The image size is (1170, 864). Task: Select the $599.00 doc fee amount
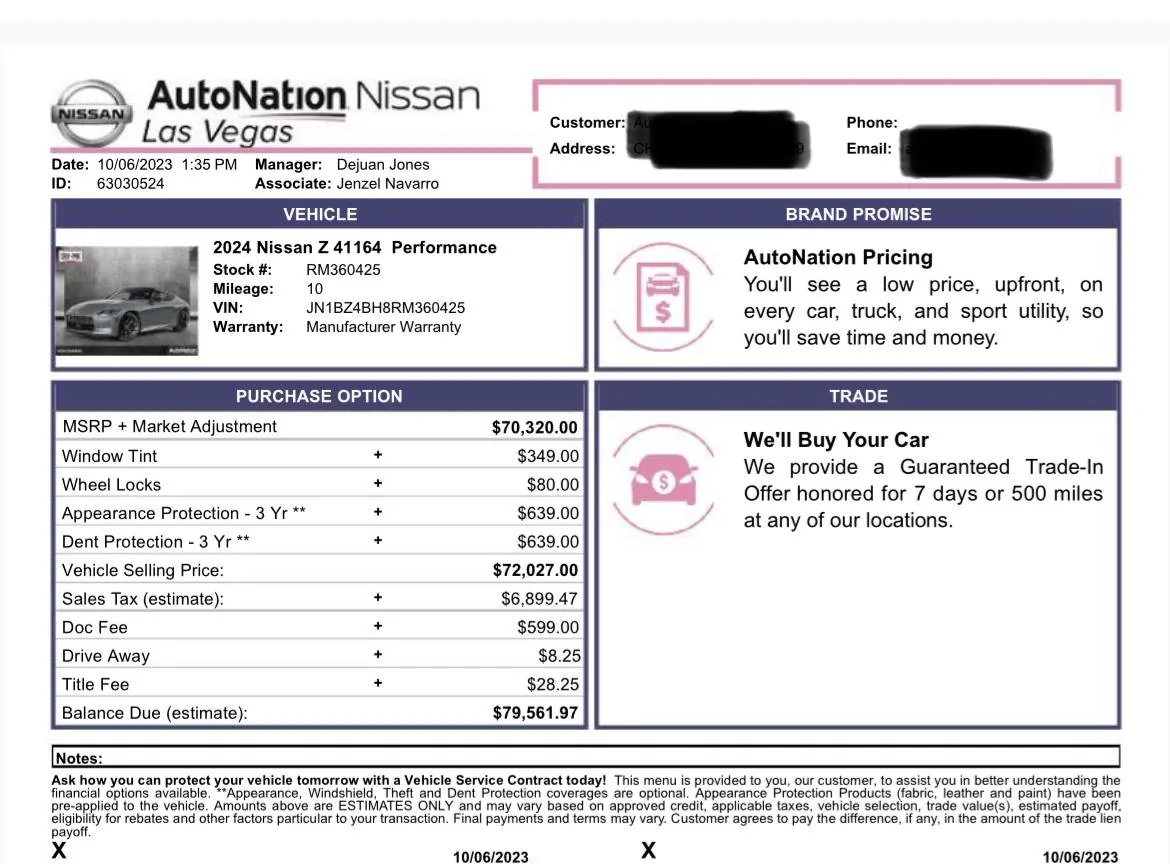click(x=548, y=627)
